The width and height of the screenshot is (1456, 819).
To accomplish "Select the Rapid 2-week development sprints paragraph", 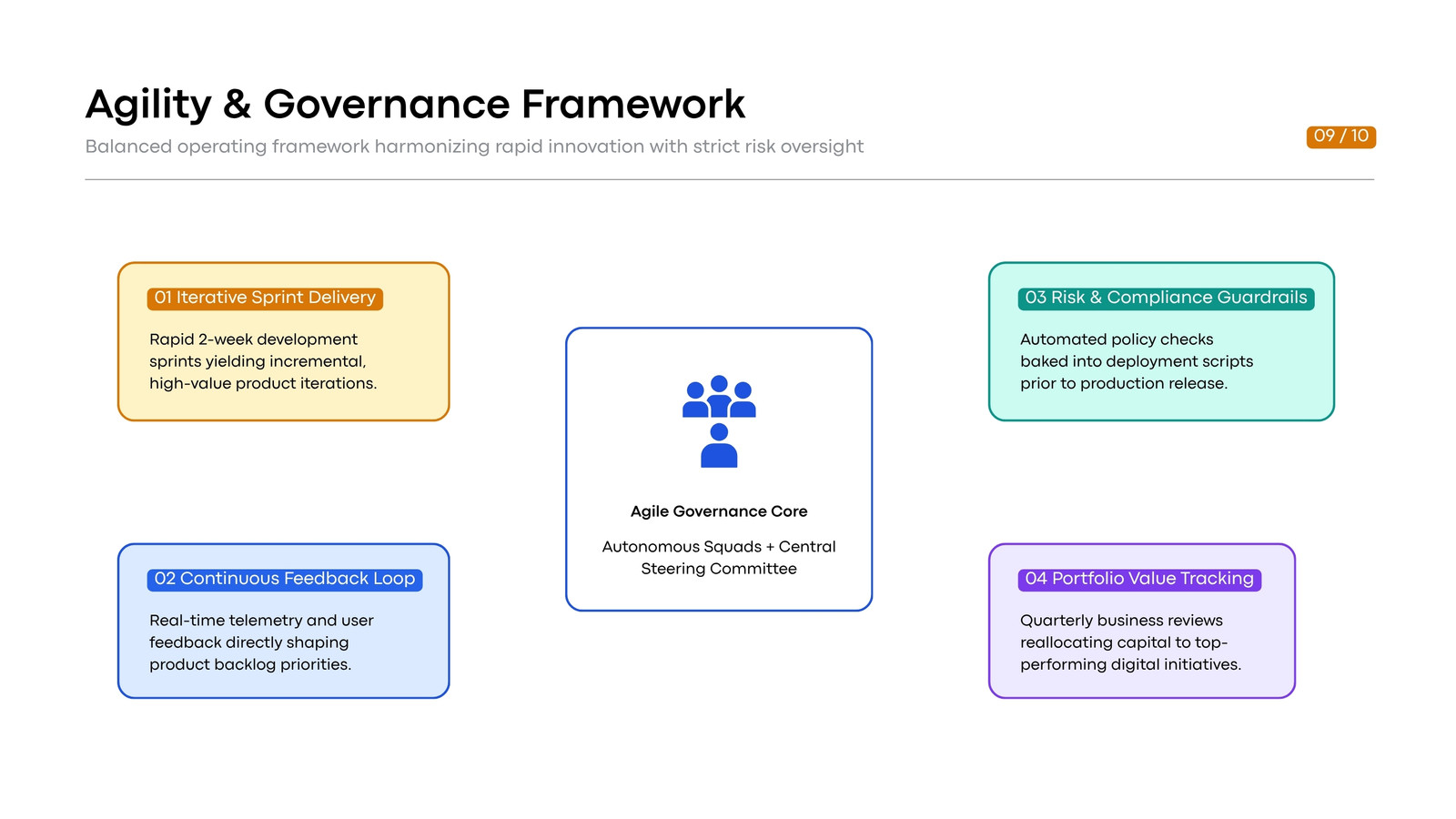I will click(x=263, y=361).
